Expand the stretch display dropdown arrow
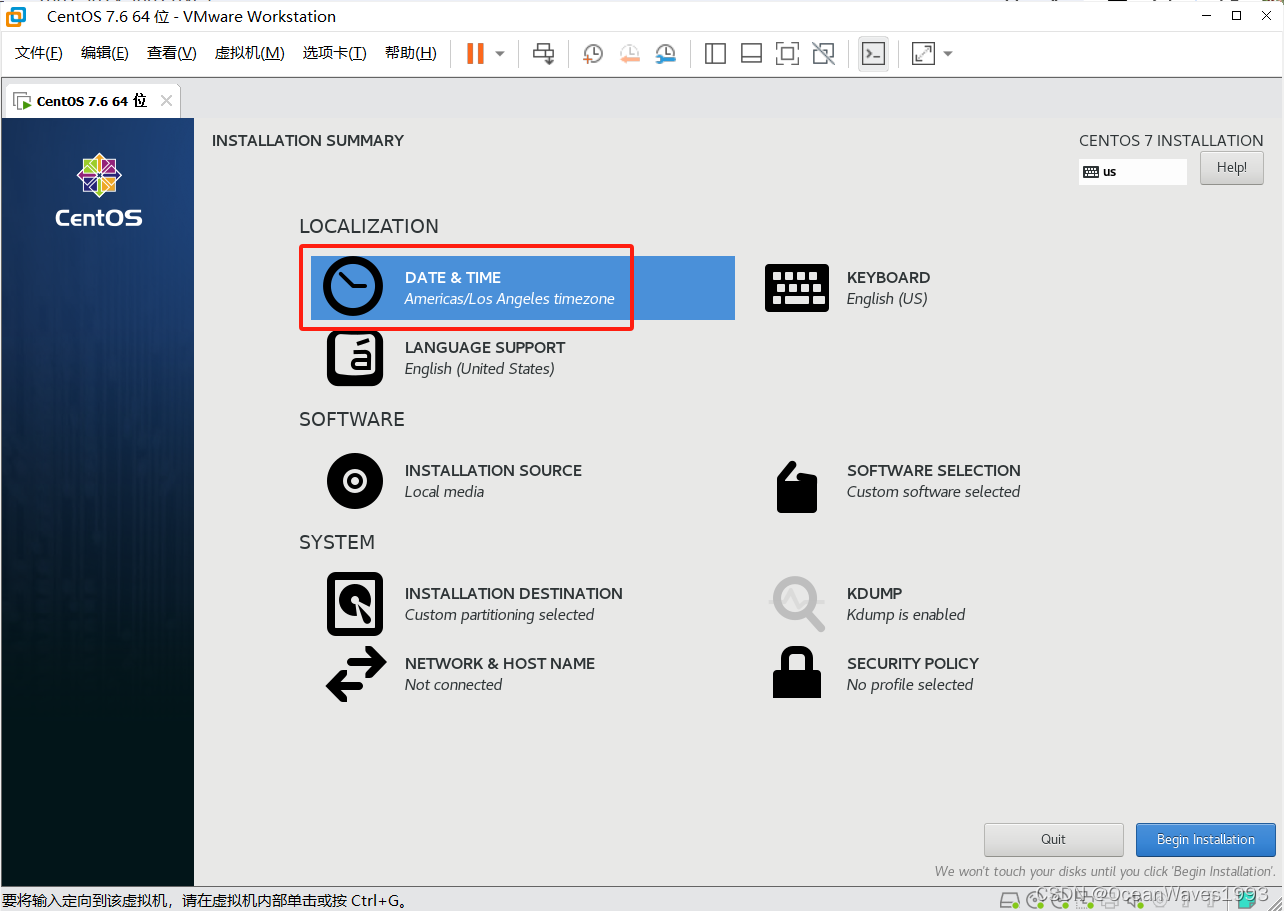 [948, 54]
